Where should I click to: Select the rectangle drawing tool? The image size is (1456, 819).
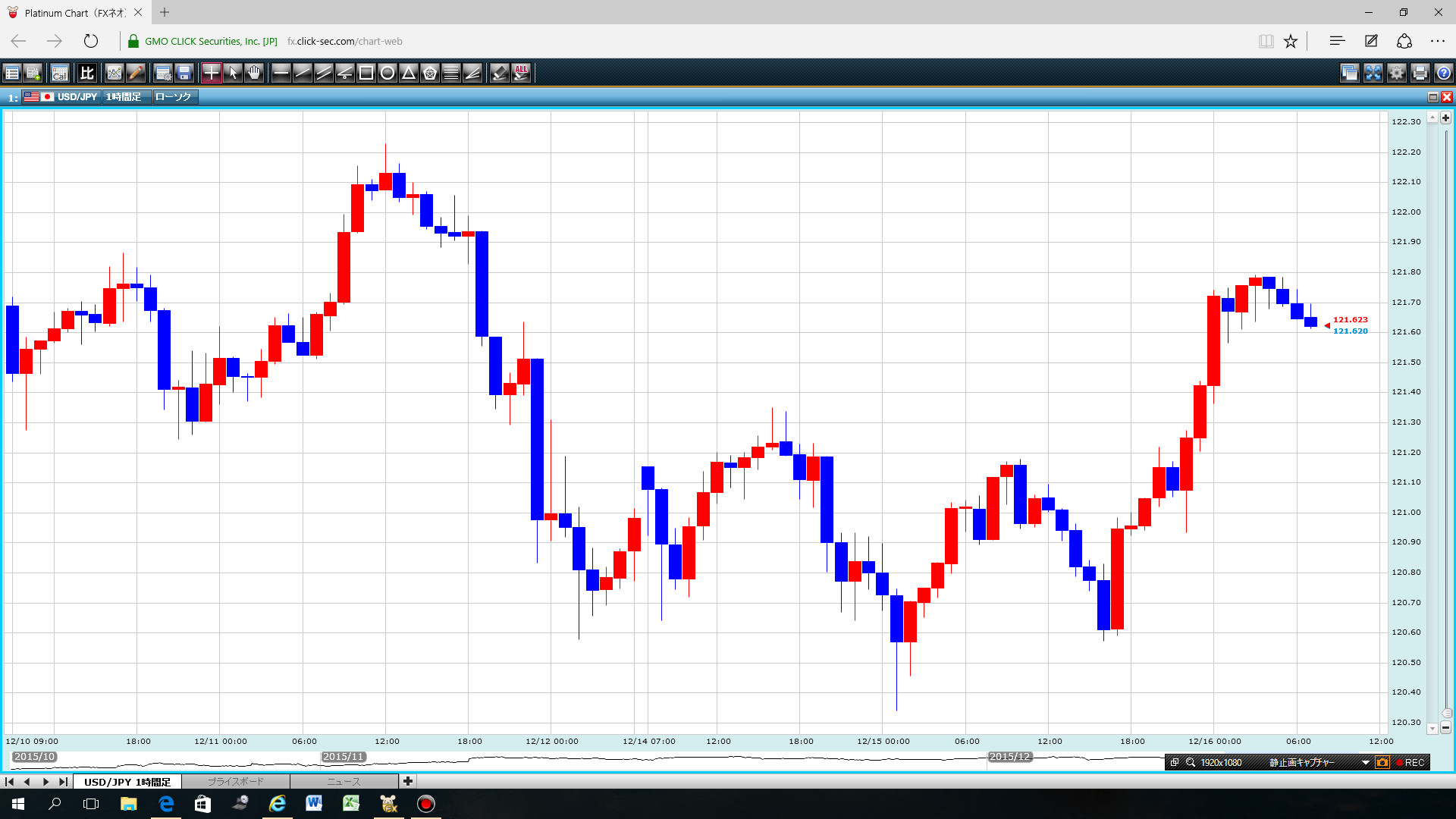tap(366, 73)
